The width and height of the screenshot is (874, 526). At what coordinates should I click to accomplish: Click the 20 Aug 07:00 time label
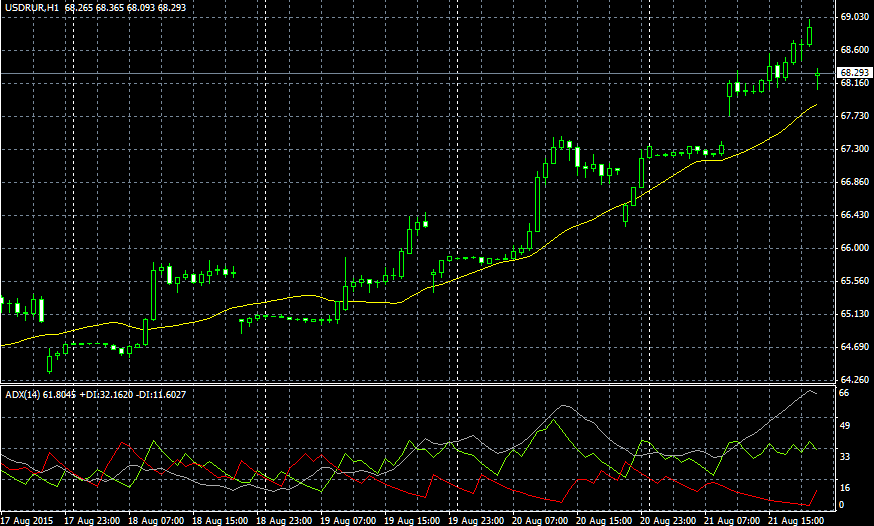click(x=541, y=520)
